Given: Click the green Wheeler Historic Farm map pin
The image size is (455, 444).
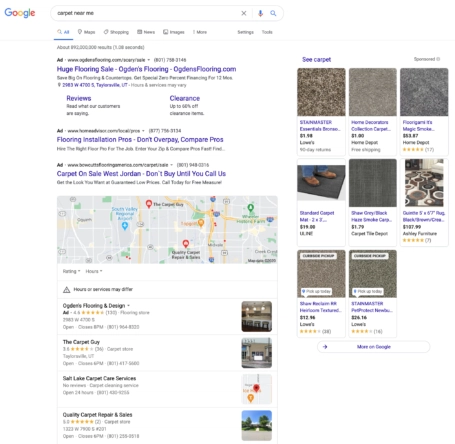Looking at the screenshot, I should coord(250,208).
